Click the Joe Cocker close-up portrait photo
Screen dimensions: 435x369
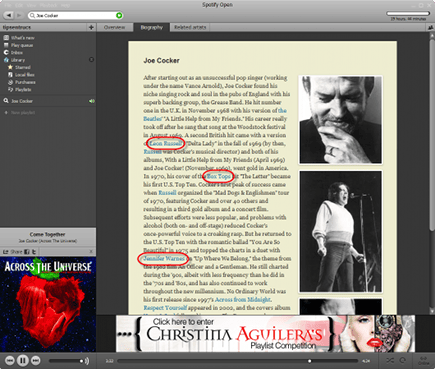pyautogui.click(x=341, y=120)
